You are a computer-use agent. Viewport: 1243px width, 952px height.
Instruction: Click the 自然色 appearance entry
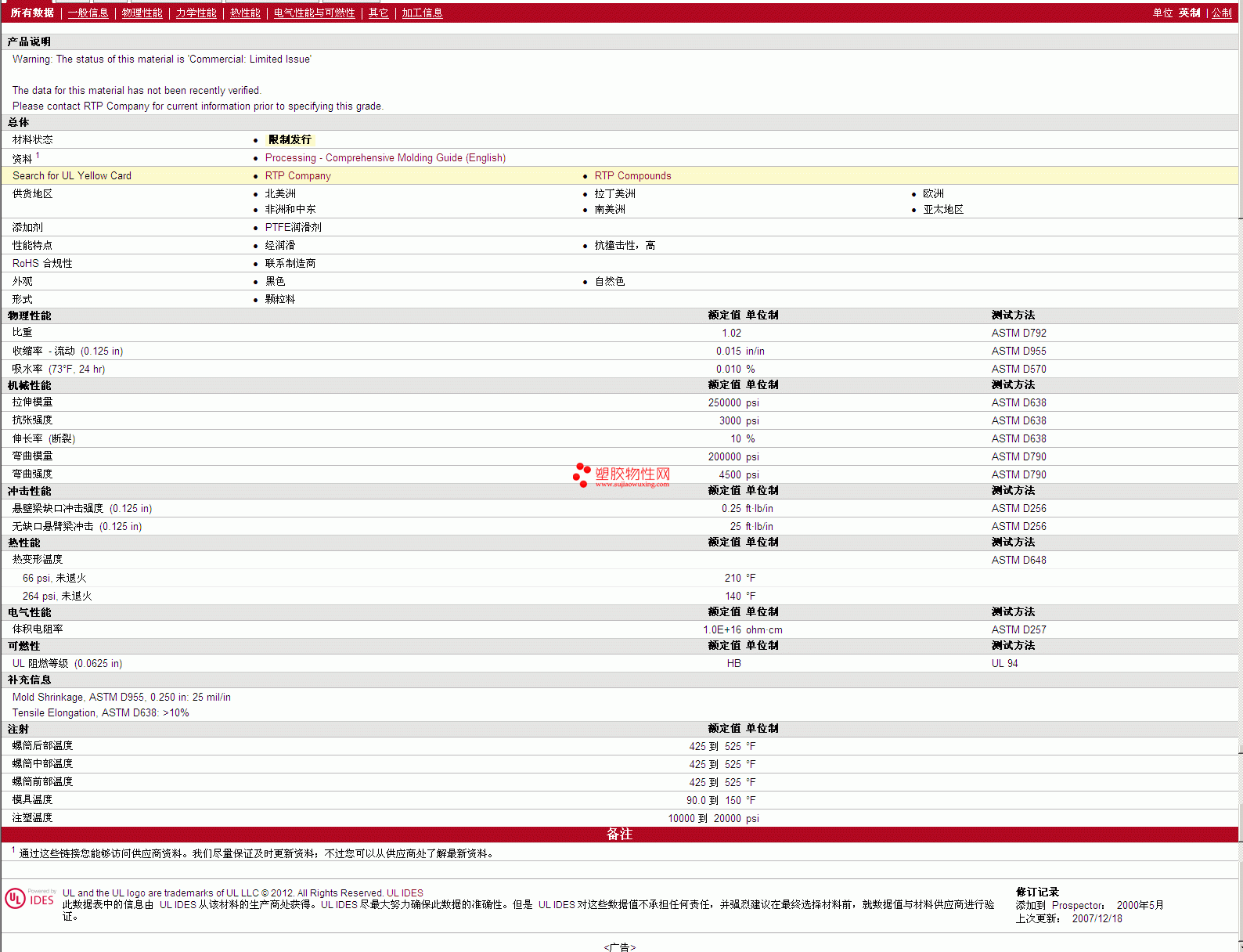click(x=610, y=282)
